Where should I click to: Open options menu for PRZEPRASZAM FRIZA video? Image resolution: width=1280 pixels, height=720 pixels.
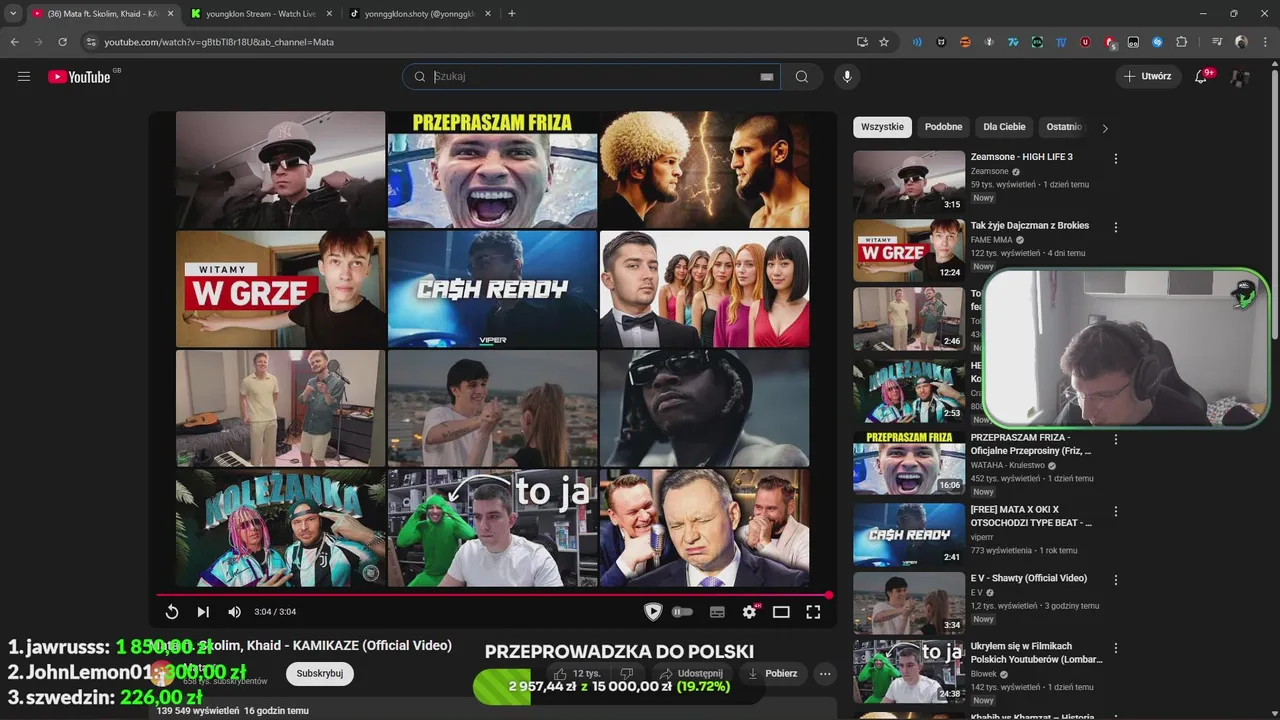(x=1116, y=440)
